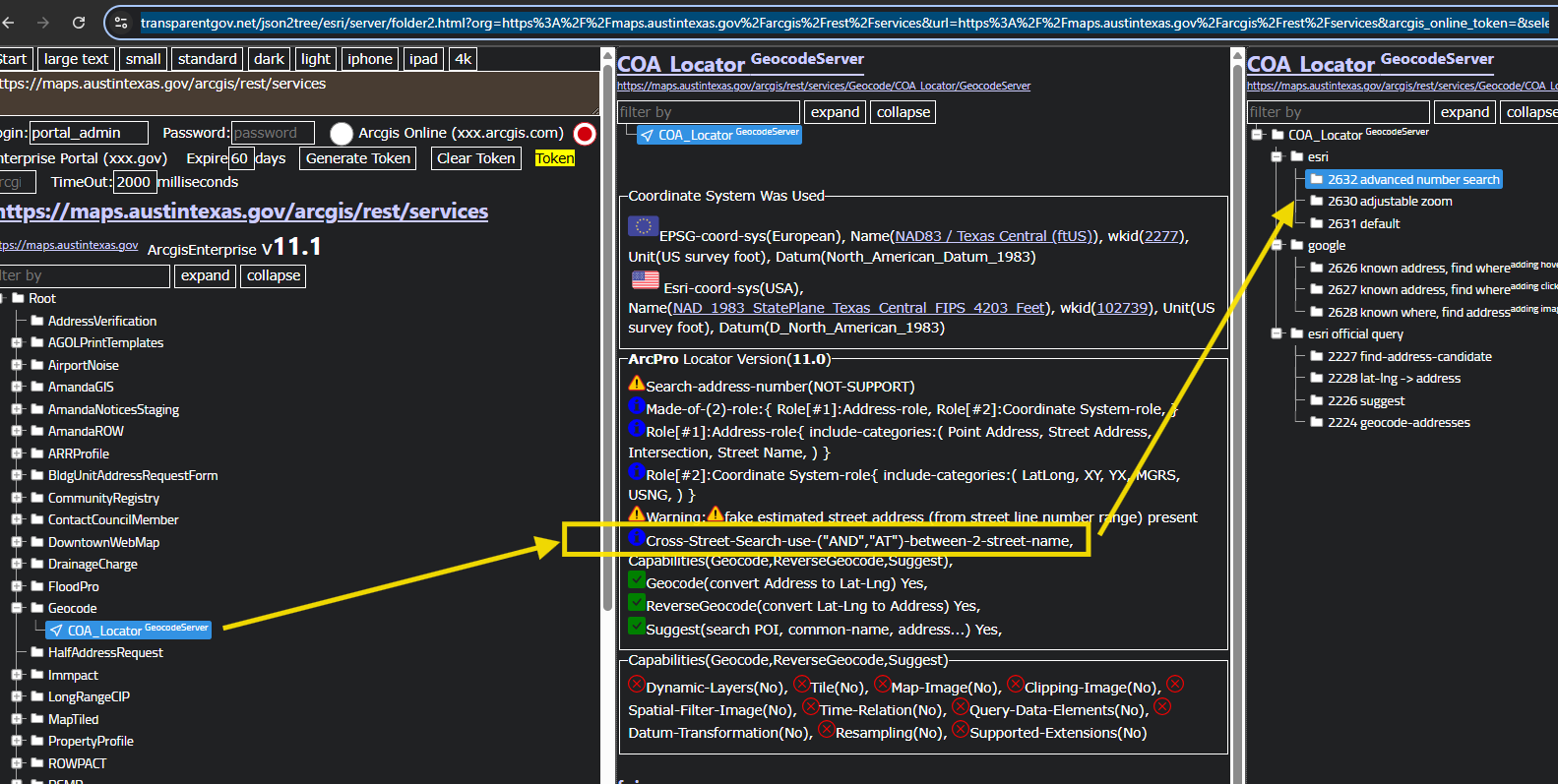Click the yellow Token highlight label
1558x784 pixels.
tap(554, 158)
